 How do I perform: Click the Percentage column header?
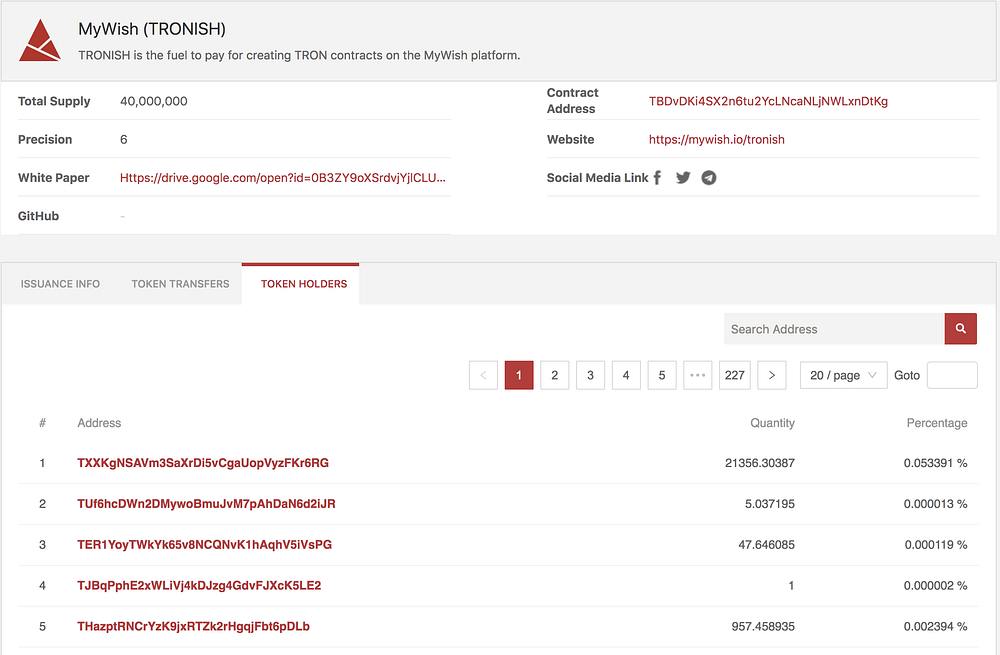pos(937,423)
